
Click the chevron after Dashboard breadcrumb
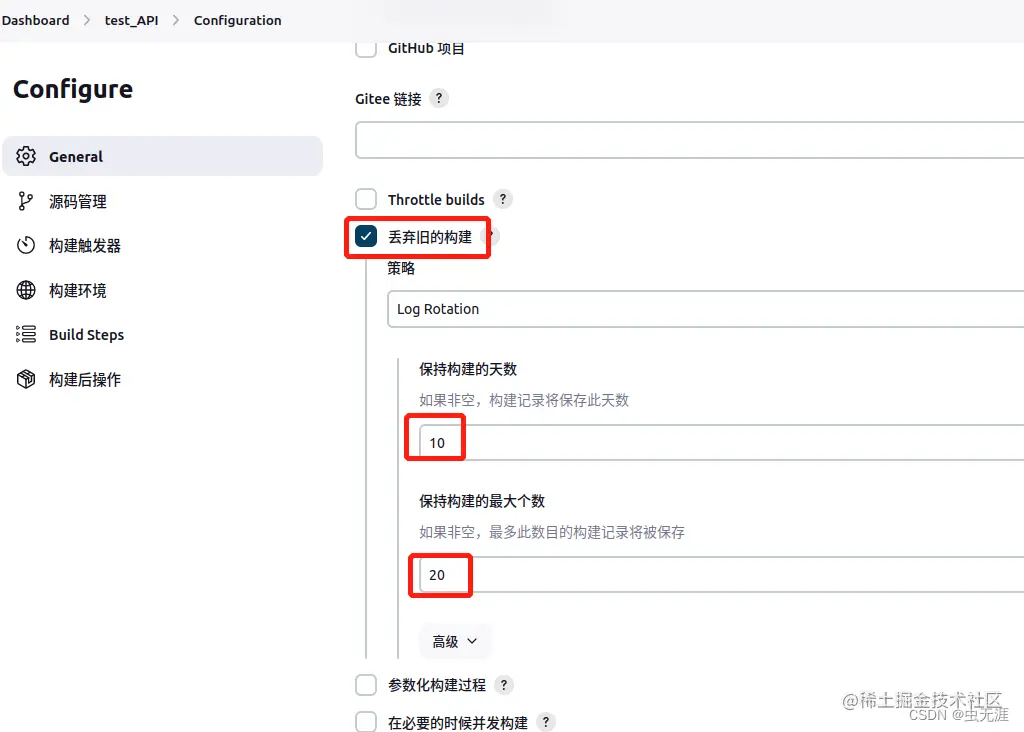[87, 20]
